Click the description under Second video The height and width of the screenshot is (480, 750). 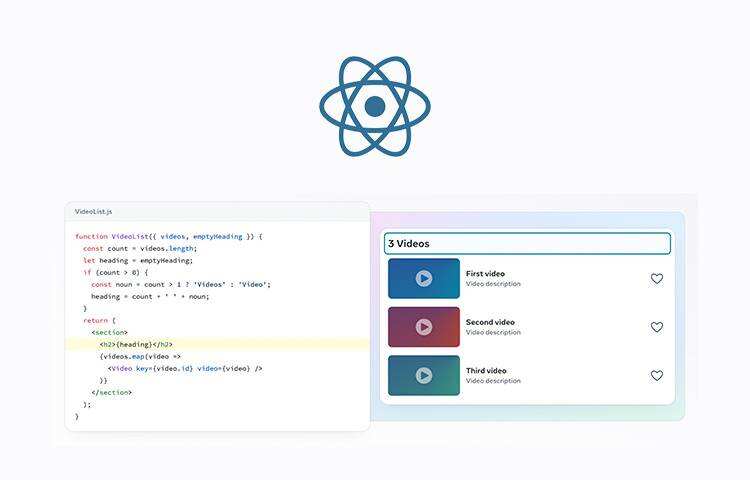[x=493, y=332]
